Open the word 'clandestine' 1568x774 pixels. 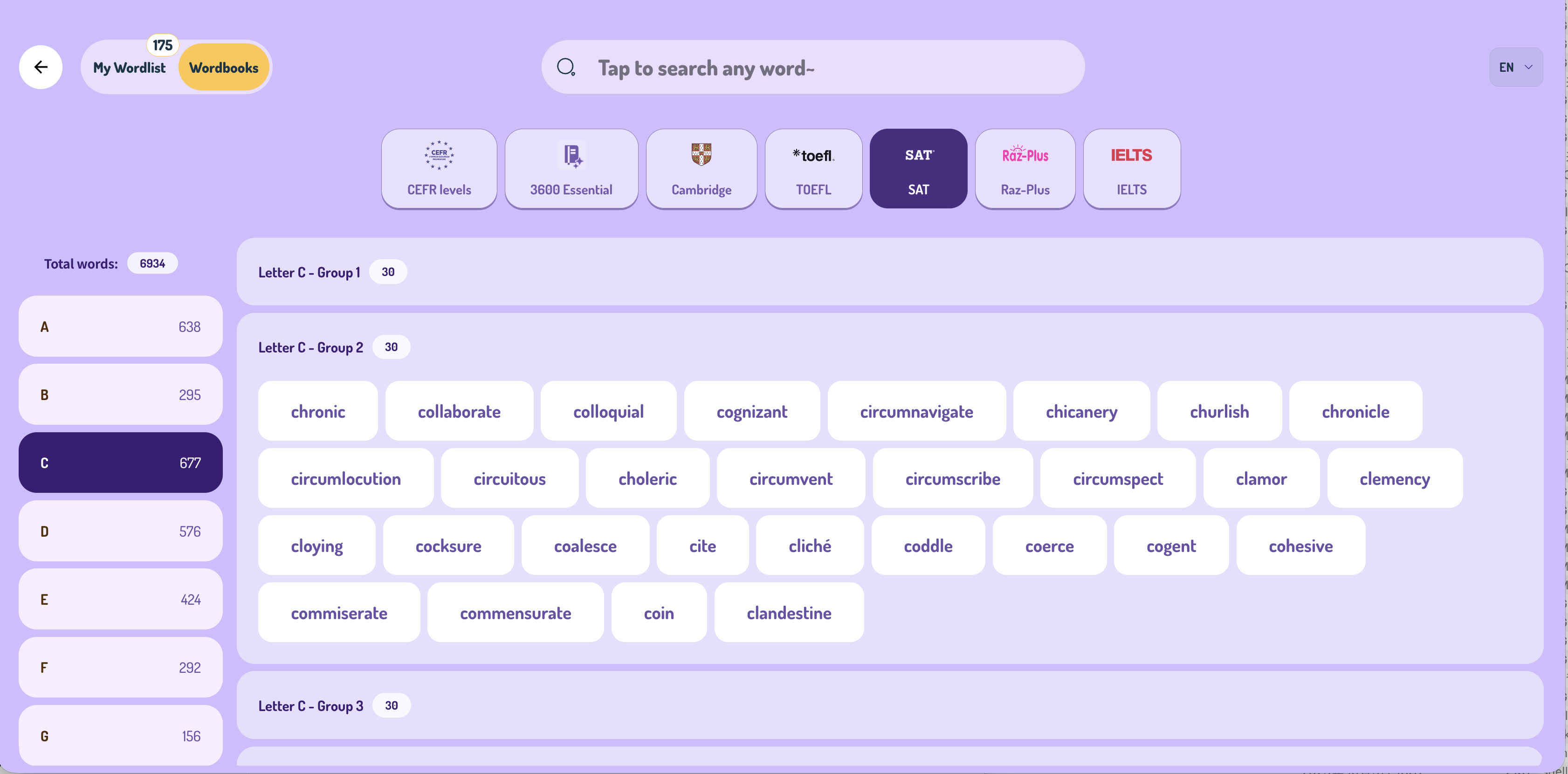tap(789, 613)
